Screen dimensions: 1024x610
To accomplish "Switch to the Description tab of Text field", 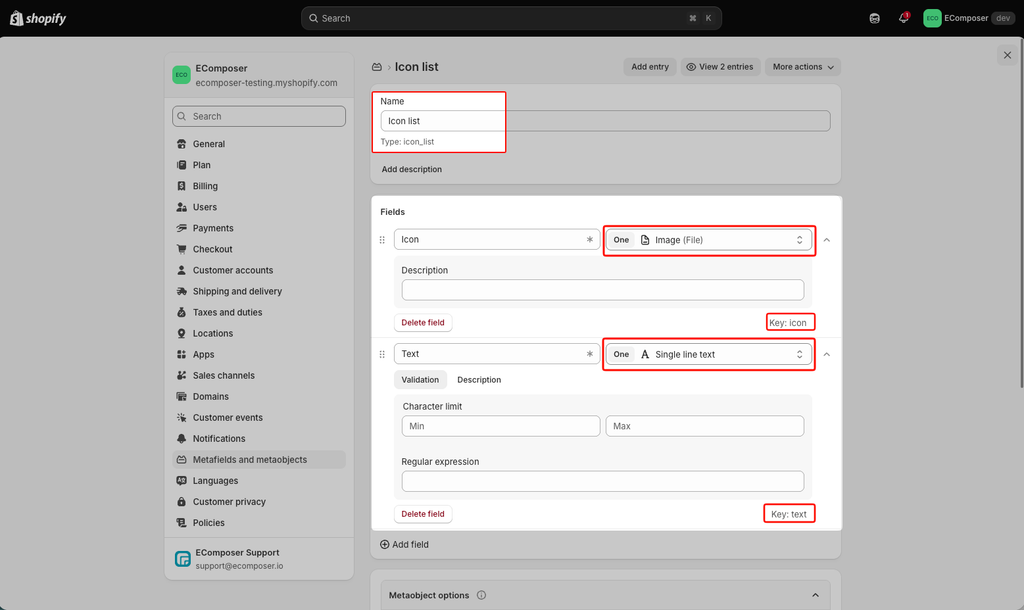I will point(479,379).
